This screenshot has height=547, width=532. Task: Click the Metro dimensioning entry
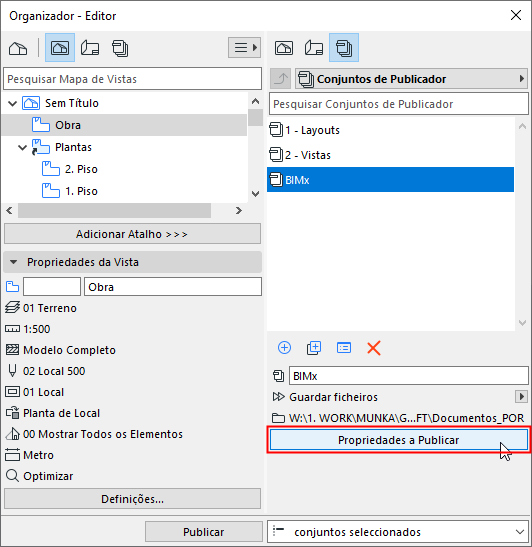(x=30, y=455)
